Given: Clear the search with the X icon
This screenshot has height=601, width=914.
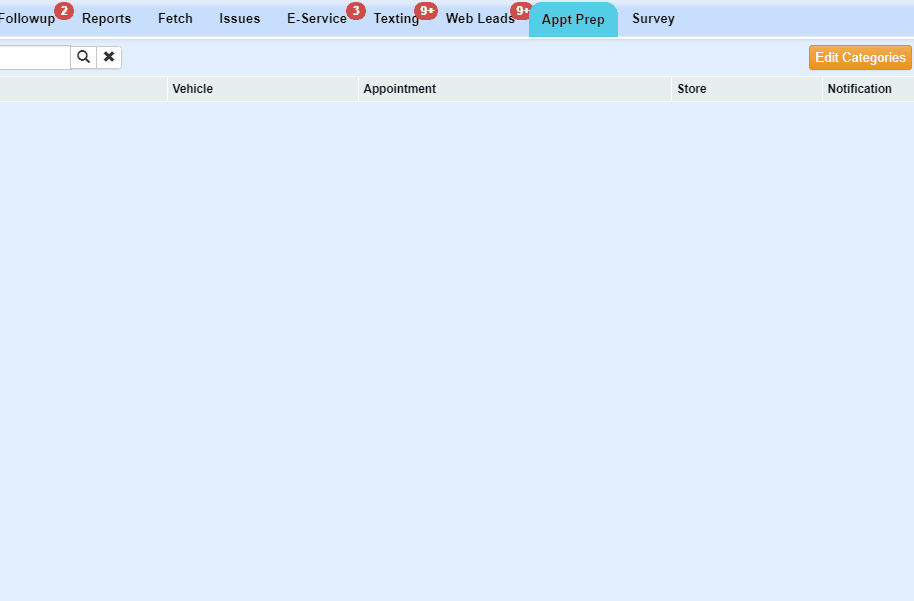Looking at the screenshot, I should point(109,57).
